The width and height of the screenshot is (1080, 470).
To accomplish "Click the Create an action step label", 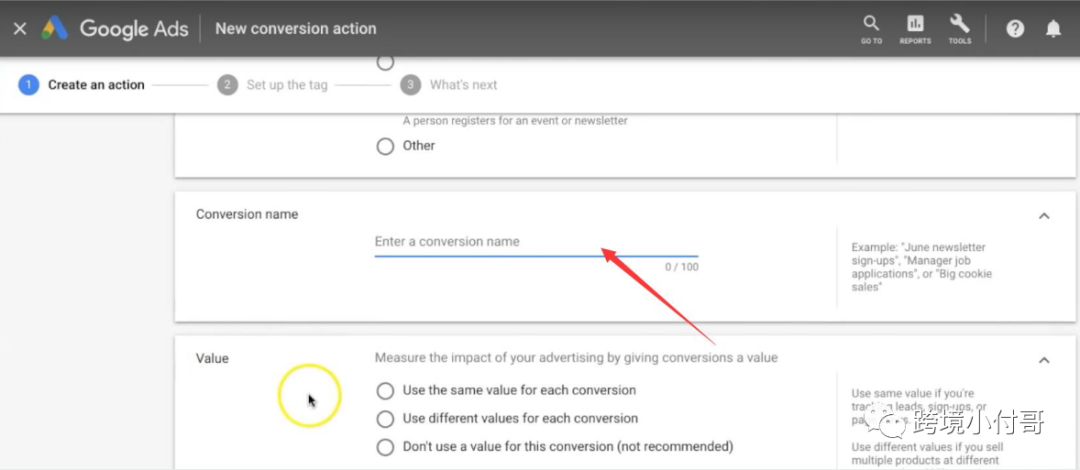I will pos(96,85).
